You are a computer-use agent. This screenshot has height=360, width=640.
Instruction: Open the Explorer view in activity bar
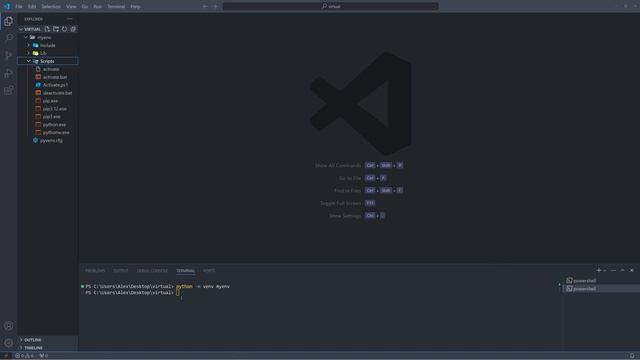(x=9, y=21)
